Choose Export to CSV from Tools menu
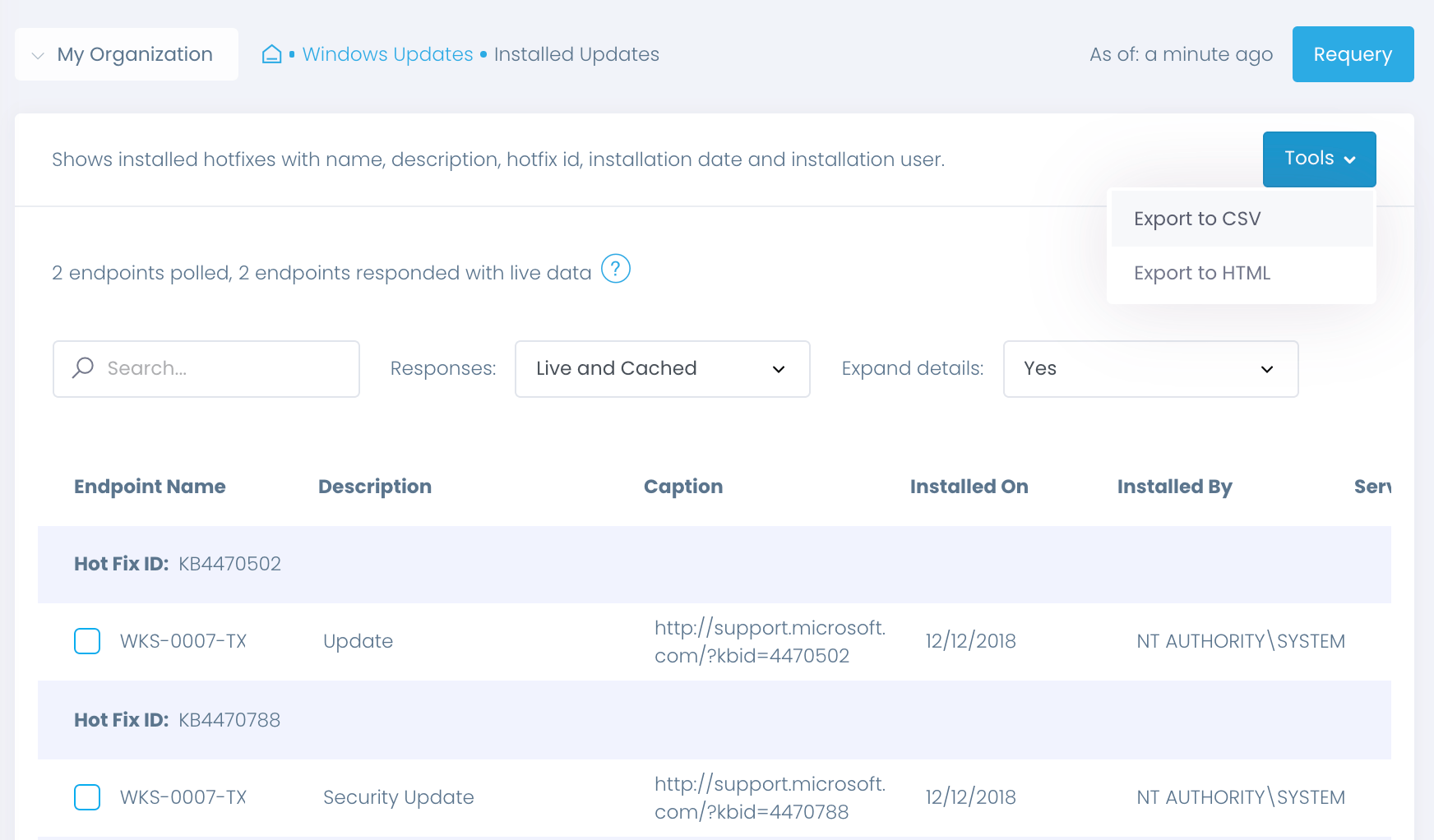This screenshot has height=840, width=1434. tap(1197, 218)
